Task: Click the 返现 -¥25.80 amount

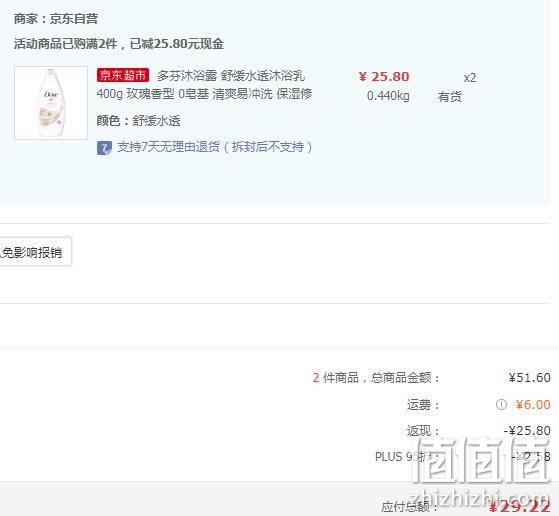Action: tap(527, 430)
